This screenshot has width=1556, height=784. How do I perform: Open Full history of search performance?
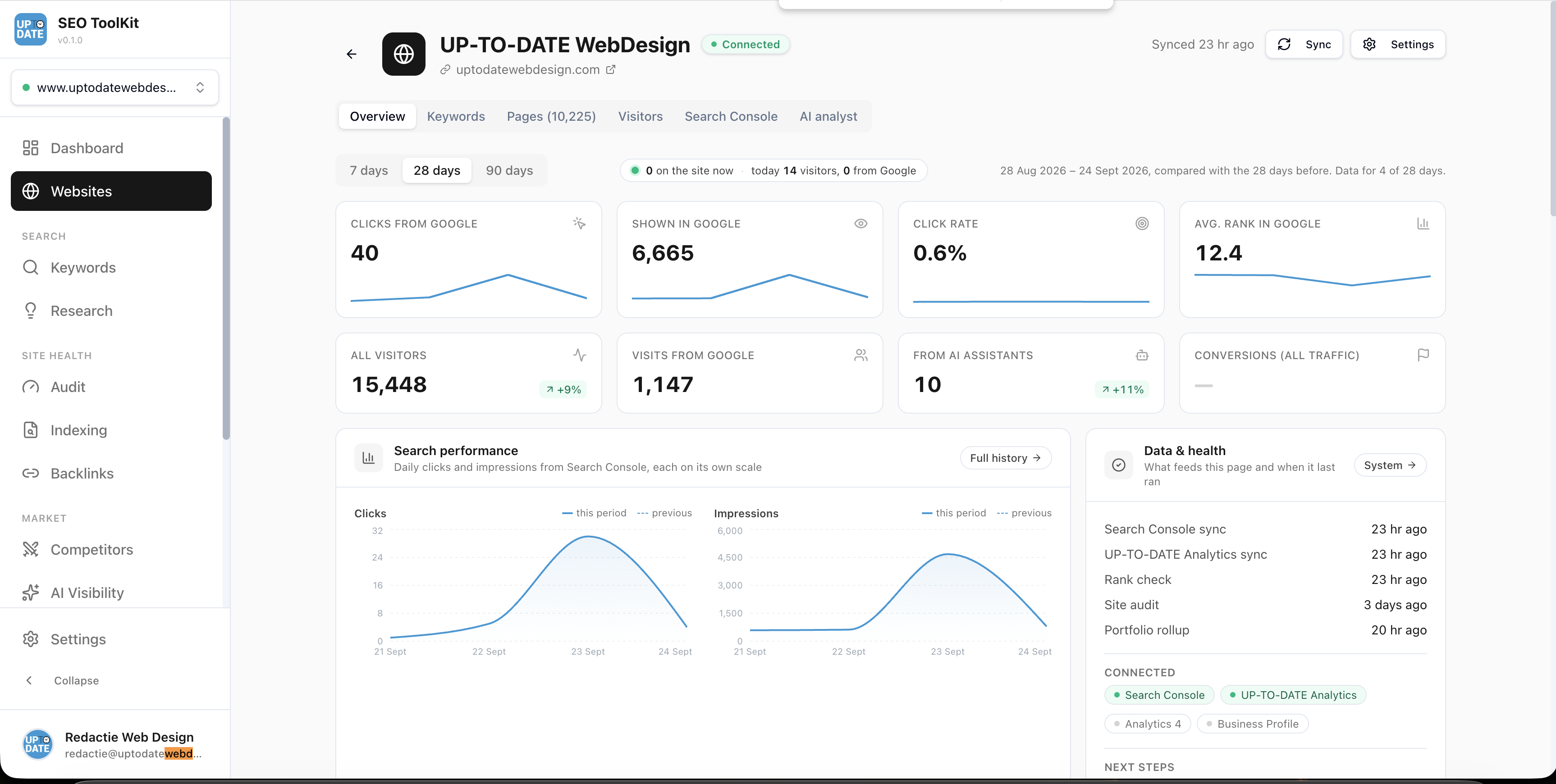(1005, 458)
